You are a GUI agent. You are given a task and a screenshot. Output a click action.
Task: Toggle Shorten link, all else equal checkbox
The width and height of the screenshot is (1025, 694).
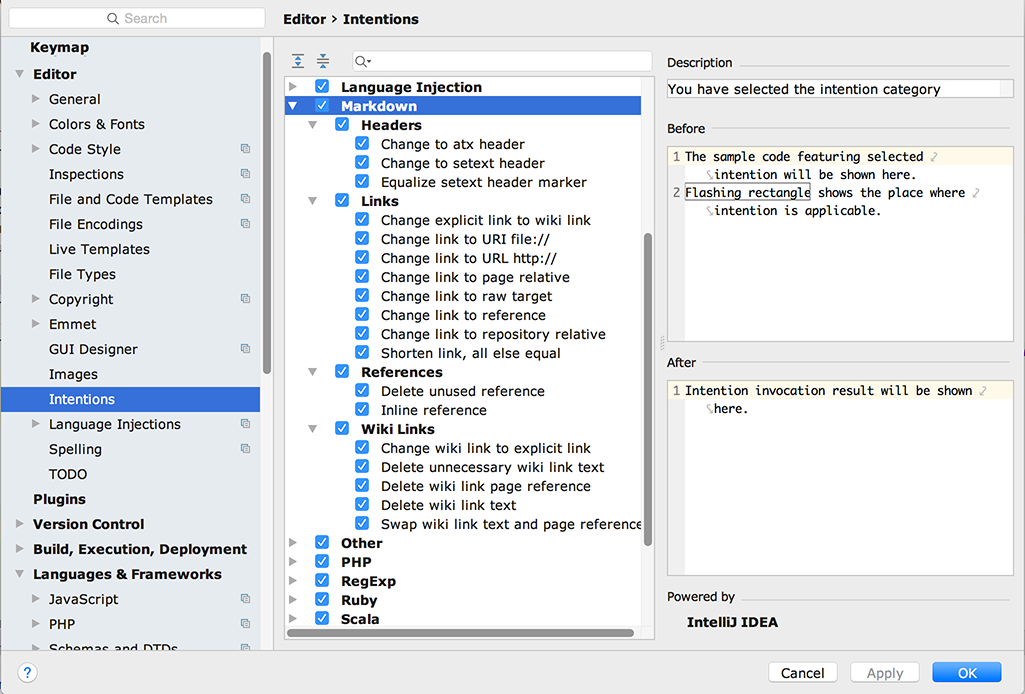pos(362,352)
